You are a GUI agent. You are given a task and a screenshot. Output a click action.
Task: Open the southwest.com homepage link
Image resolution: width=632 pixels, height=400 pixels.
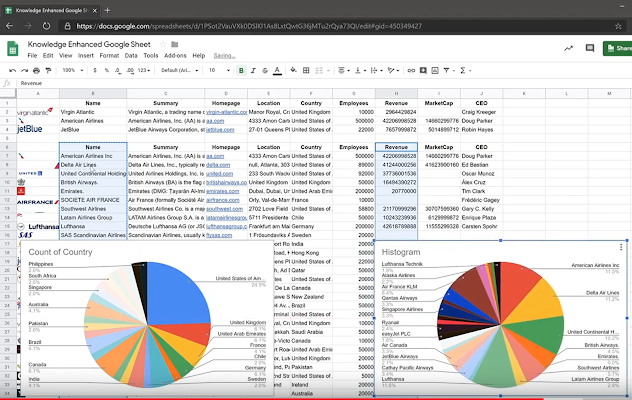coord(225,209)
